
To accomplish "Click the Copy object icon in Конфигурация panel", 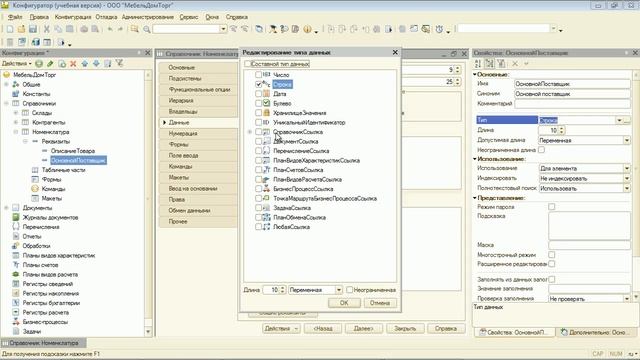I will coord(62,63).
